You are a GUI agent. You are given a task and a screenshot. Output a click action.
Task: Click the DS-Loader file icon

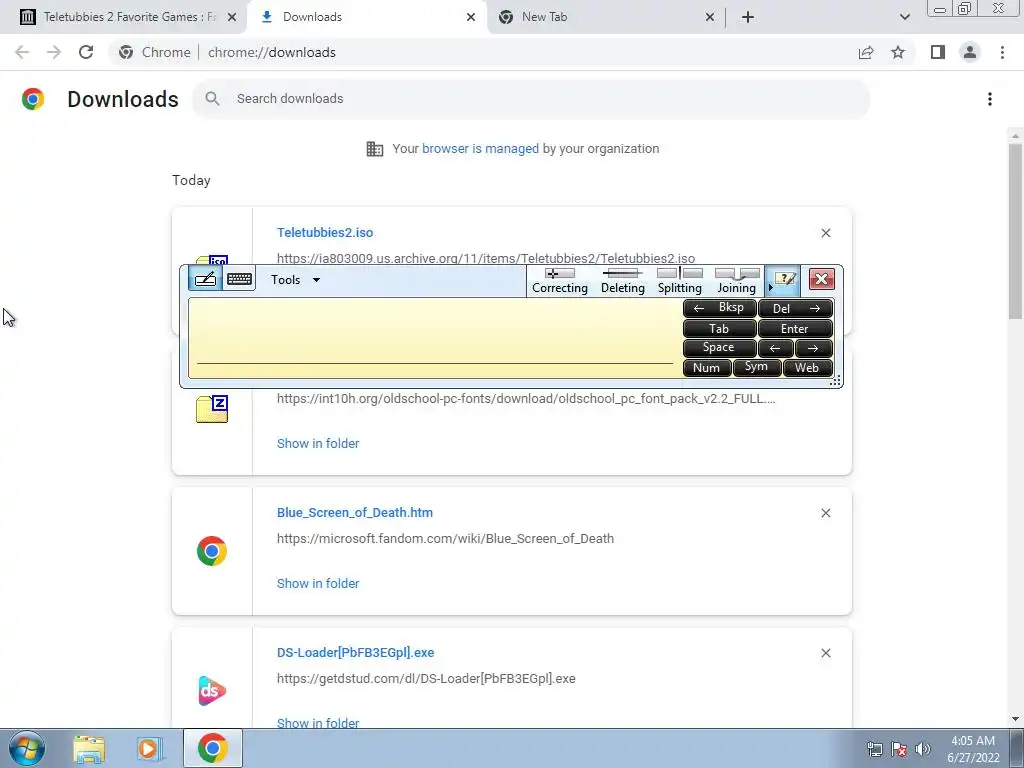212,691
